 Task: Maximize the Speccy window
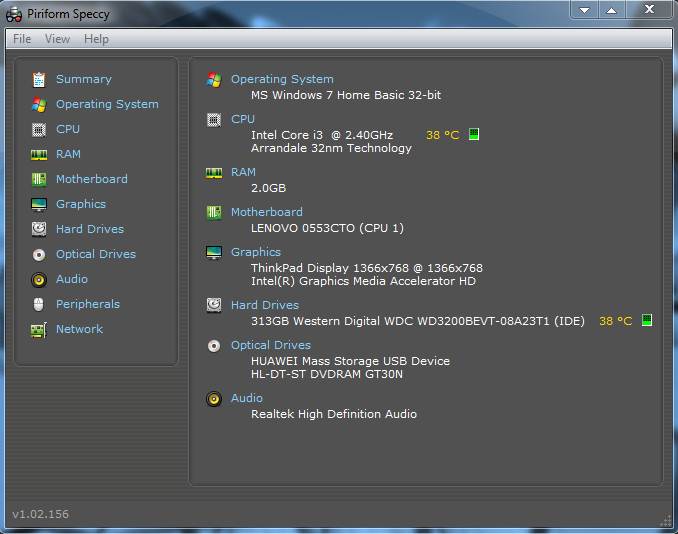pos(611,10)
